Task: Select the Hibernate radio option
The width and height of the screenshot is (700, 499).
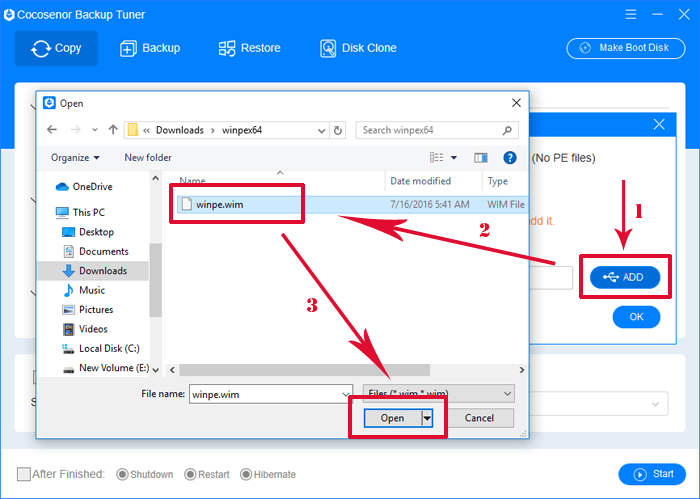Action: coord(246,474)
